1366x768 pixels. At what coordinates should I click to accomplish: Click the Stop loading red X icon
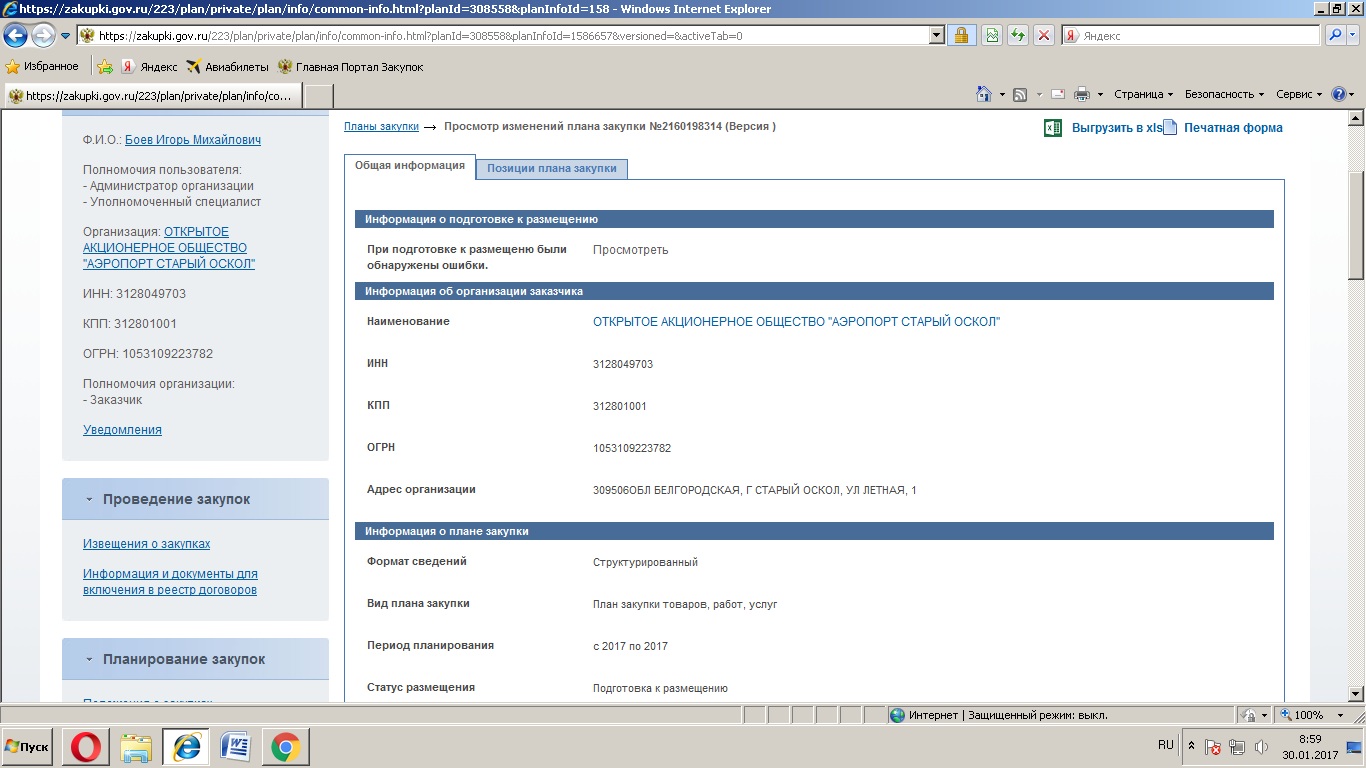(1044, 36)
